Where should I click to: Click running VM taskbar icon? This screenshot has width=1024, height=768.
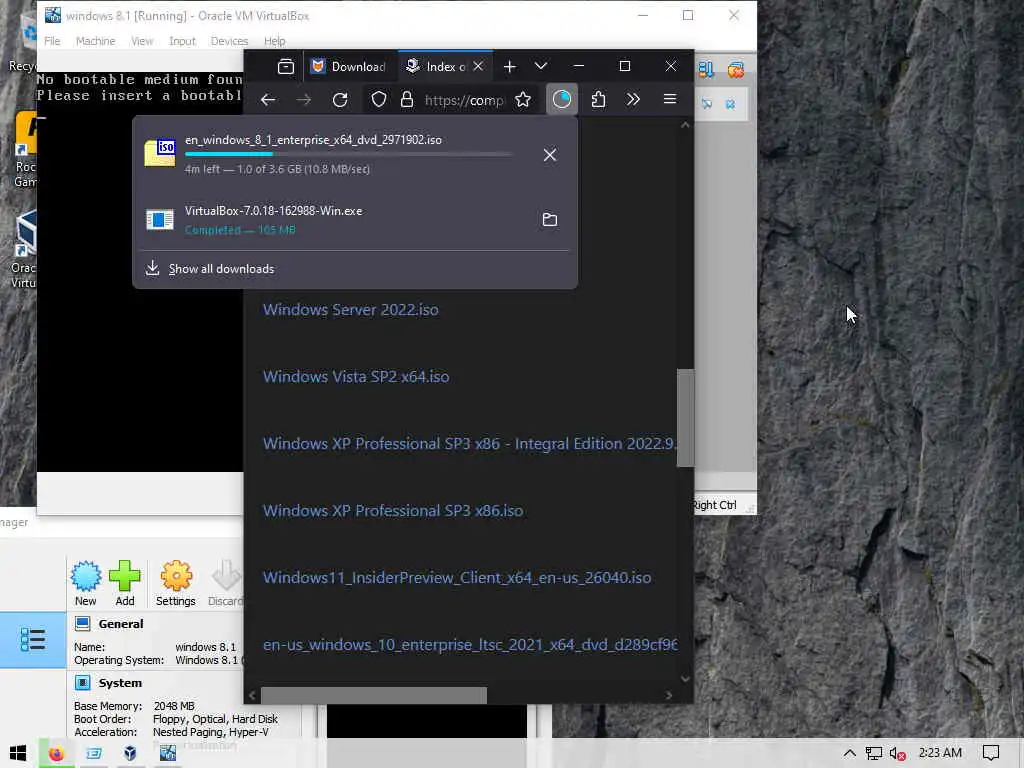tap(168, 754)
